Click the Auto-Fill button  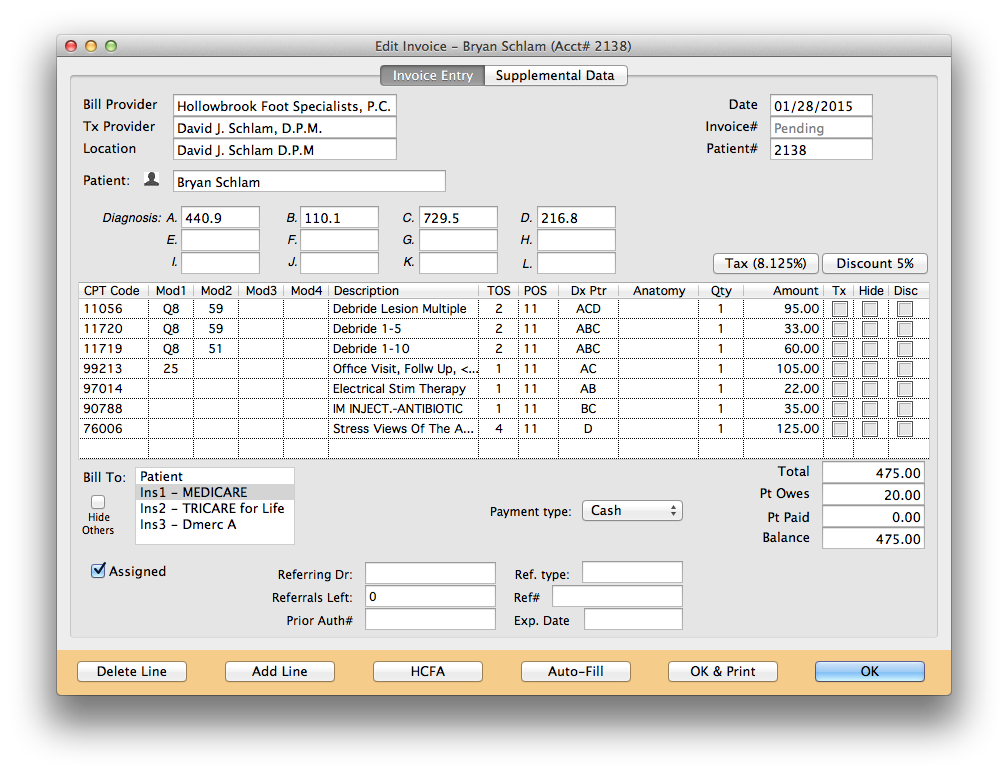(x=575, y=671)
